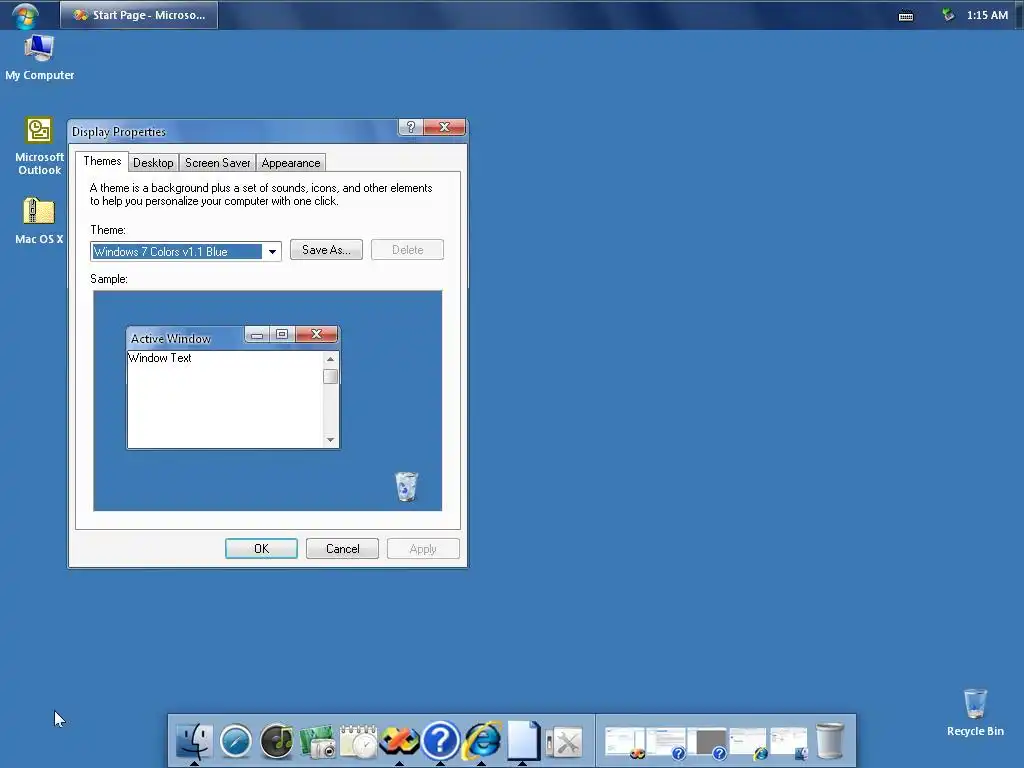Click the 1:15 AM clock
Viewport: 1024px width, 768px height.
[987, 15]
